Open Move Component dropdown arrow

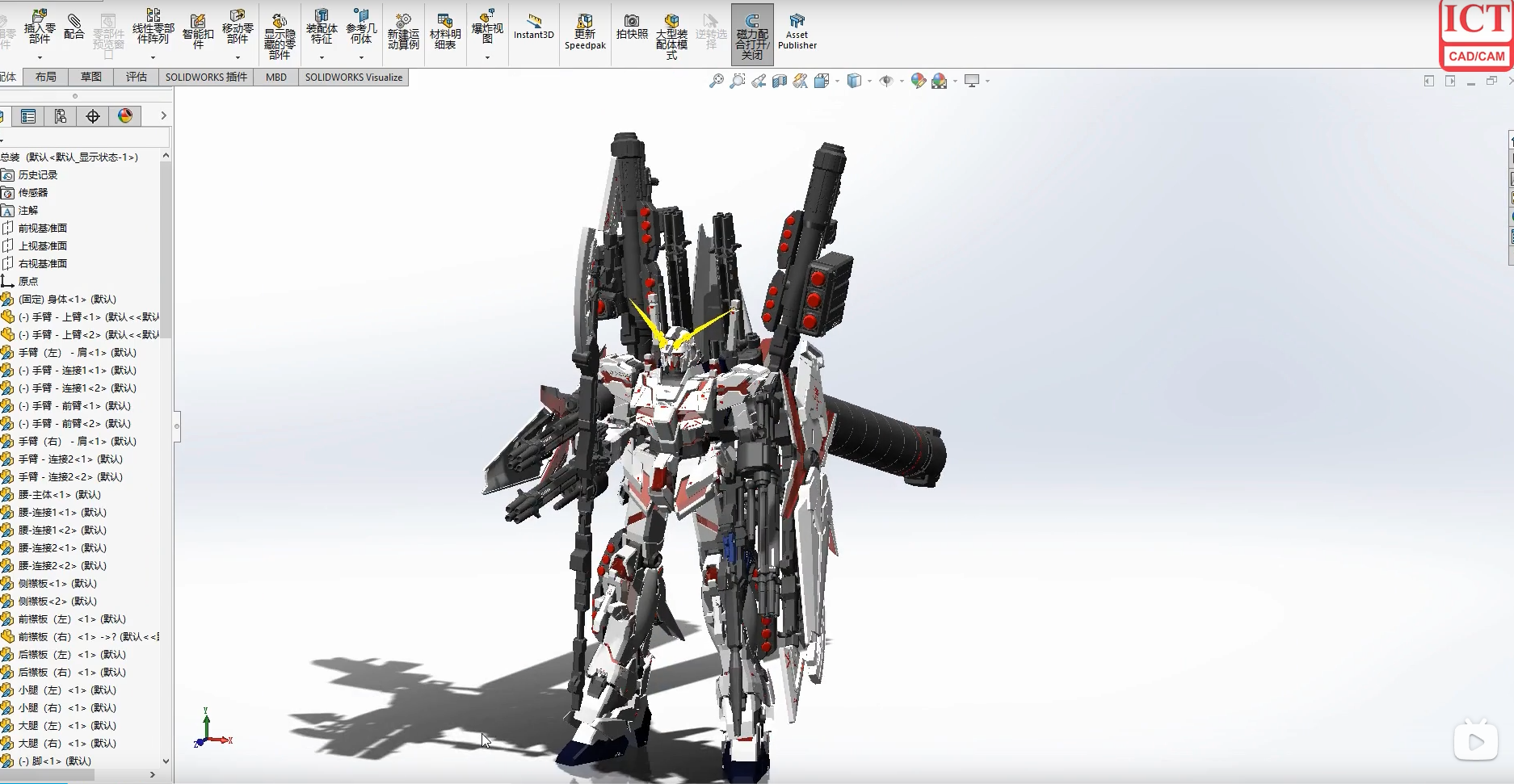coord(238,57)
